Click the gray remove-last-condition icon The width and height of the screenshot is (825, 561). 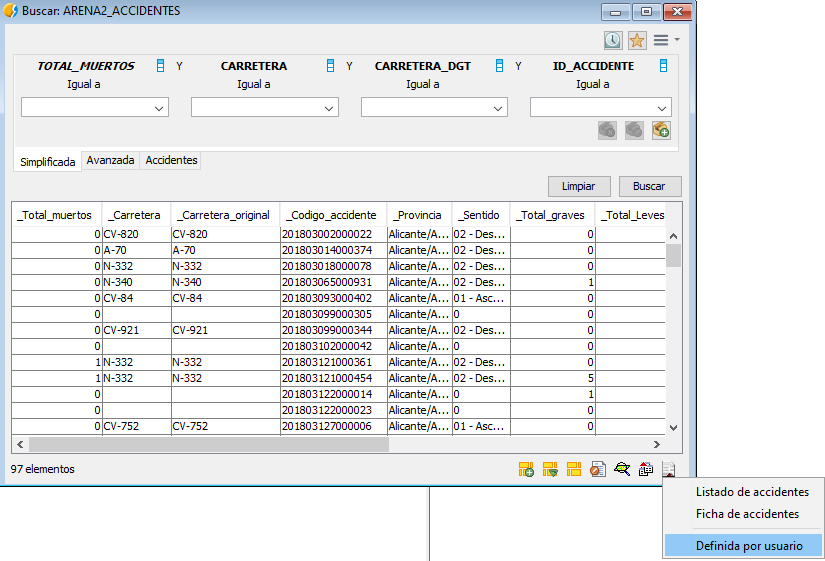point(634,130)
